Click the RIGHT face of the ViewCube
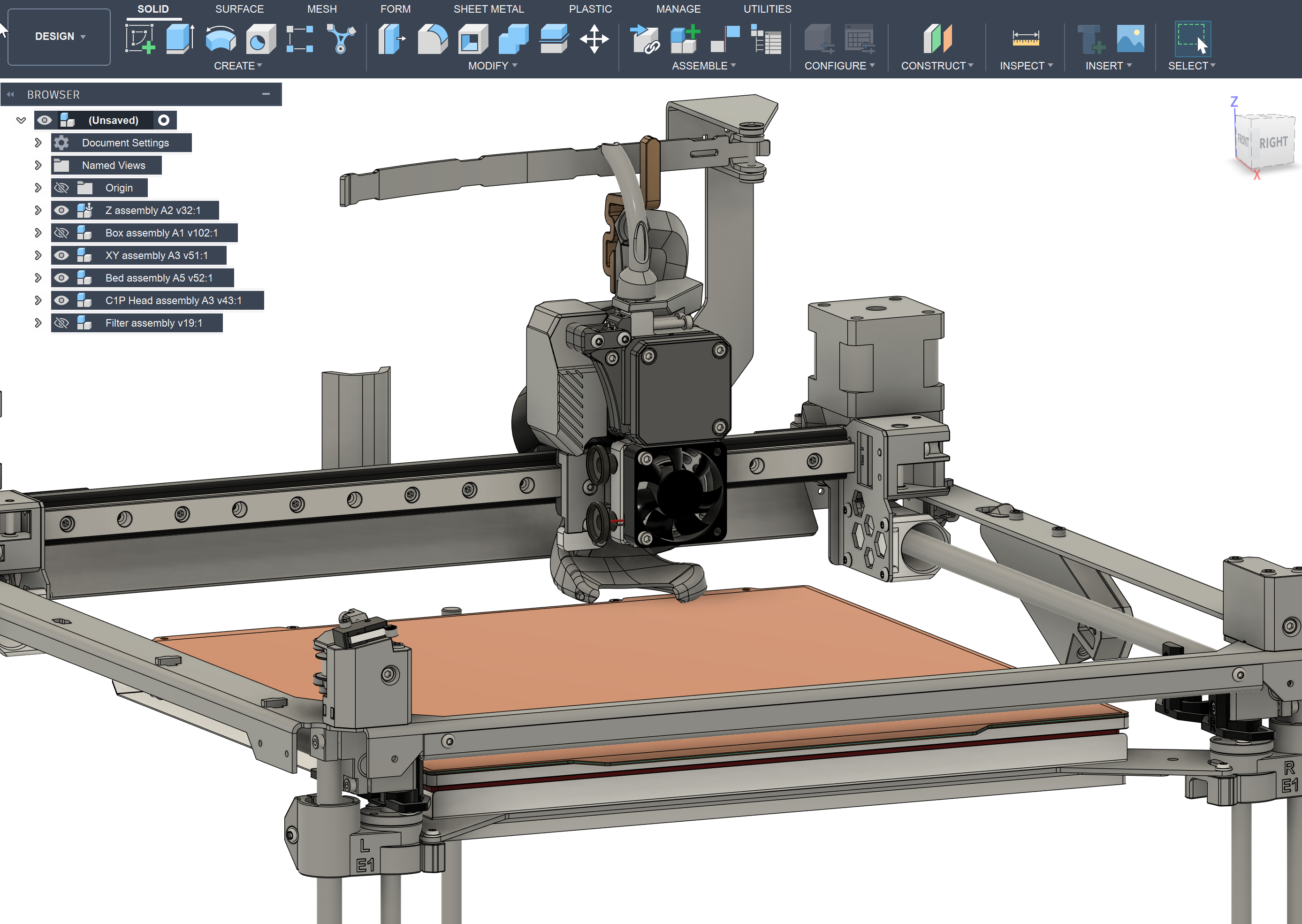Screen dimensions: 1302x924 pyautogui.click(x=1272, y=142)
